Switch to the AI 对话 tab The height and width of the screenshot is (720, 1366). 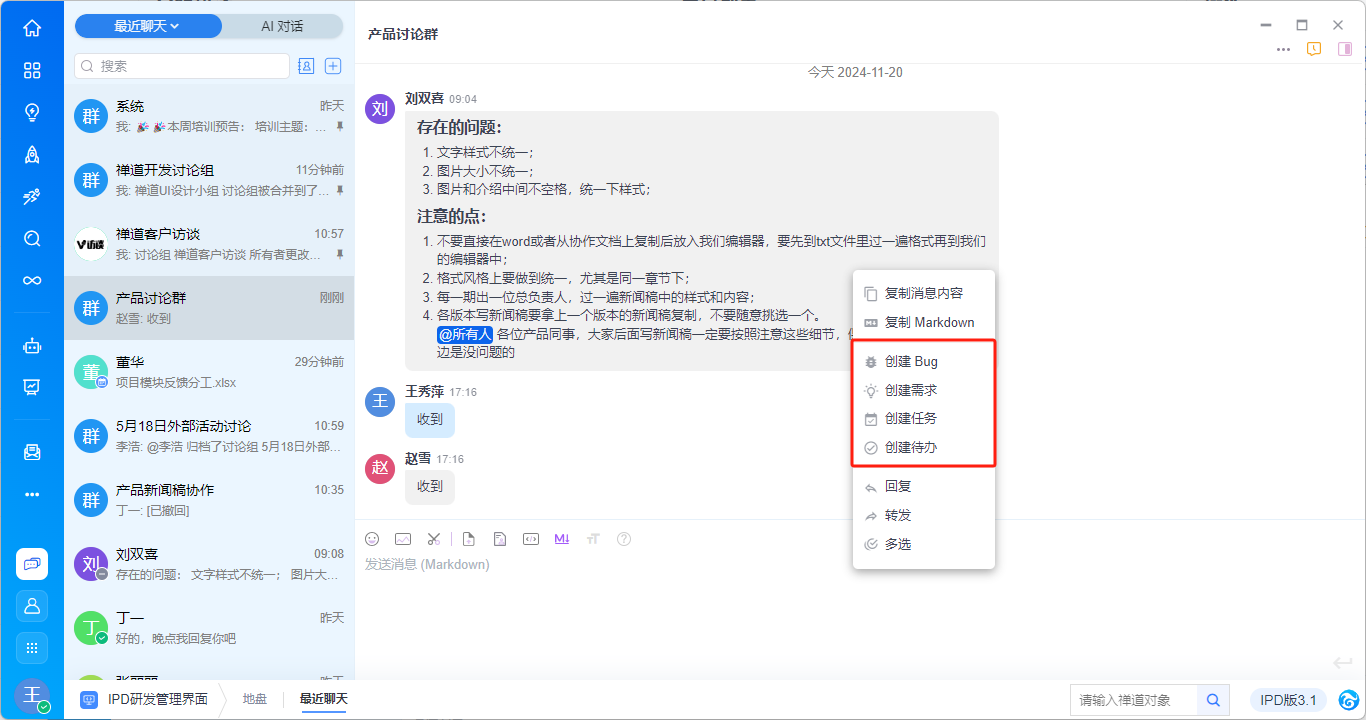click(x=282, y=26)
